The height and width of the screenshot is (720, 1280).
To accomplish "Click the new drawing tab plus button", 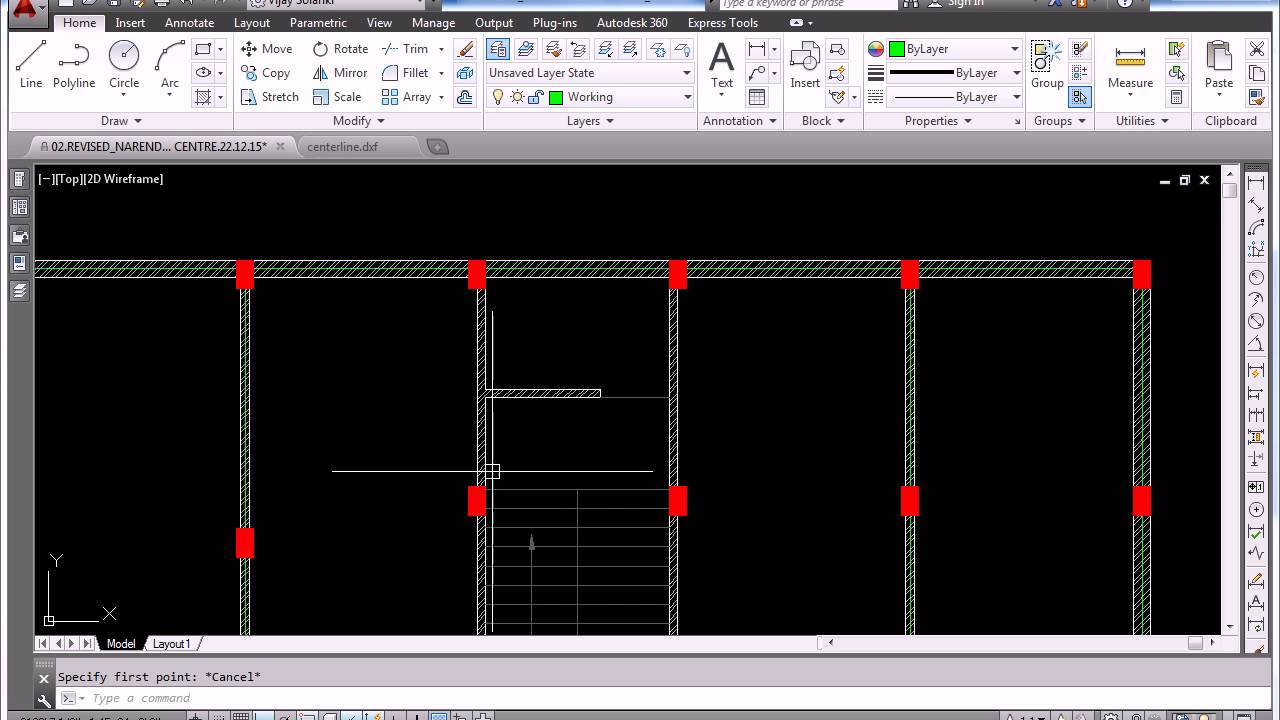I will pyautogui.click(x=437, y=146).
